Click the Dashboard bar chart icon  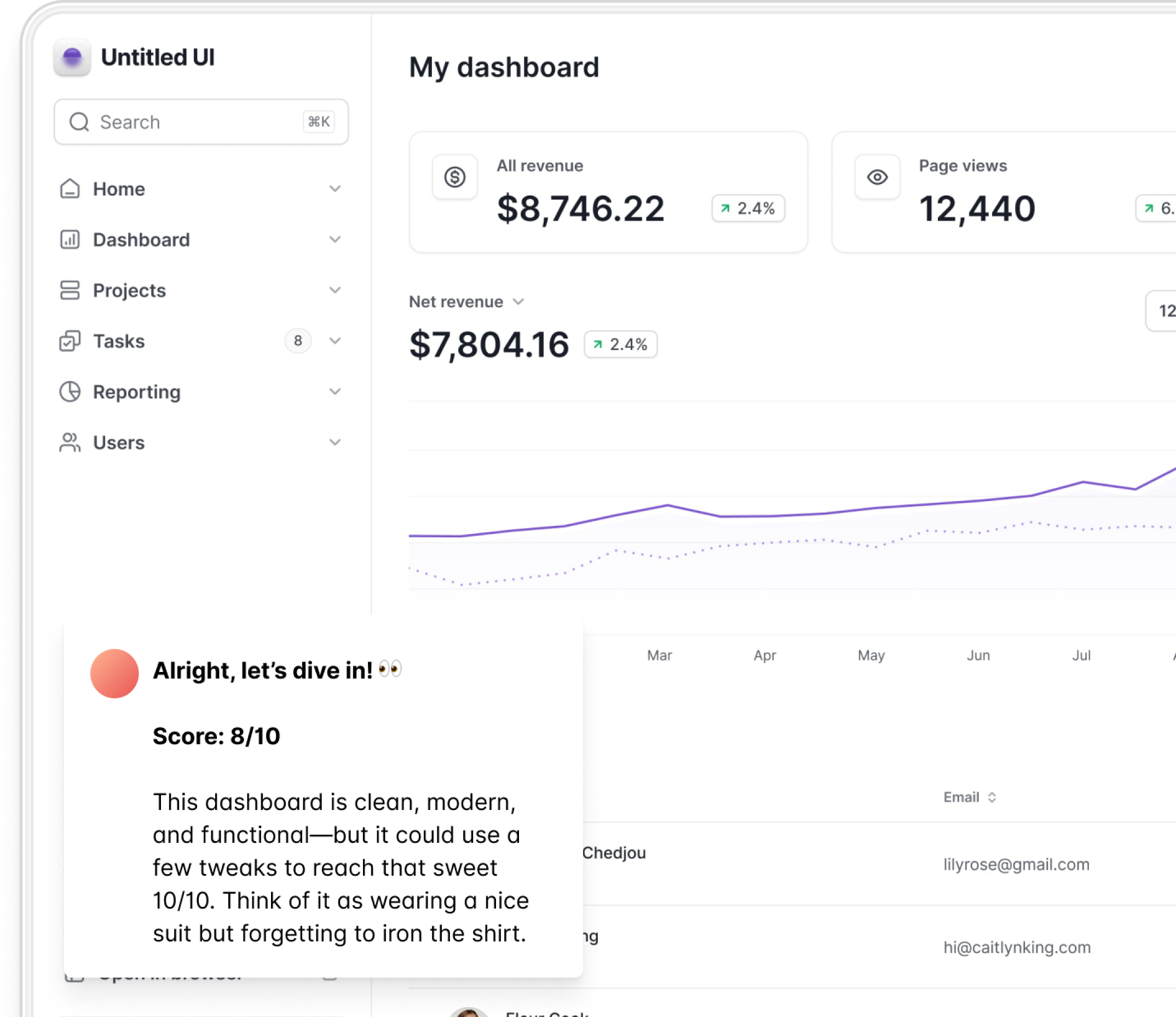pyautogui.click(x=70, y=240)
